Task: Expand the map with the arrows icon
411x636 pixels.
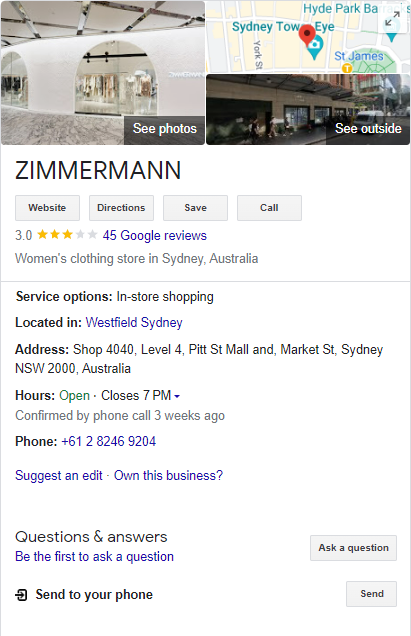Action: (392, 19)
